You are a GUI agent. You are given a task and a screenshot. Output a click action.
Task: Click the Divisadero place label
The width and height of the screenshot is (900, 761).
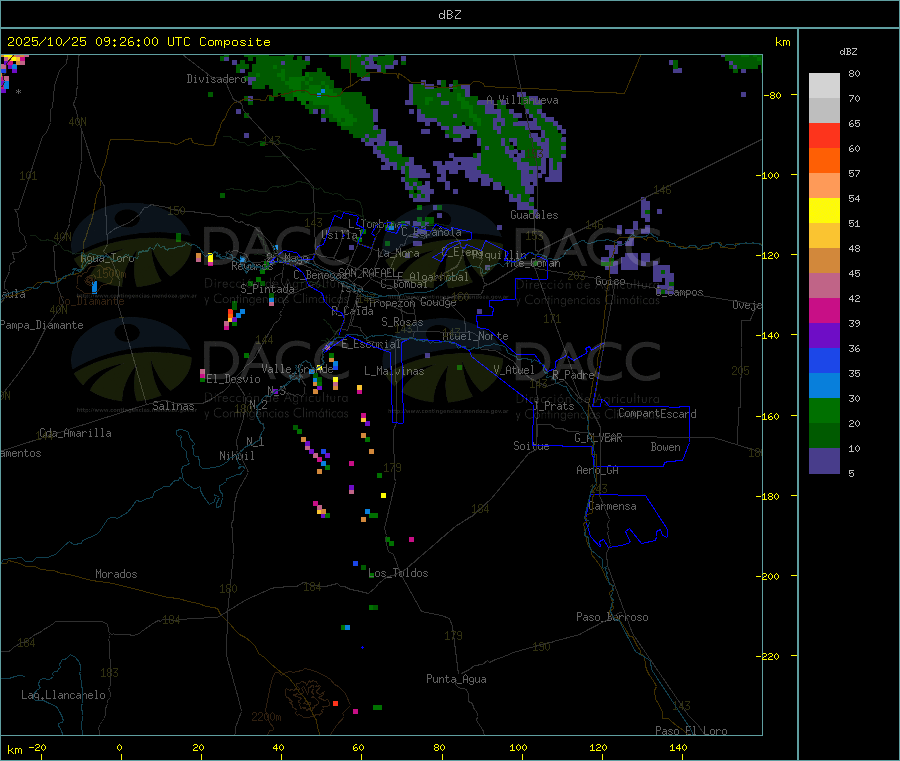pos(216,79)
